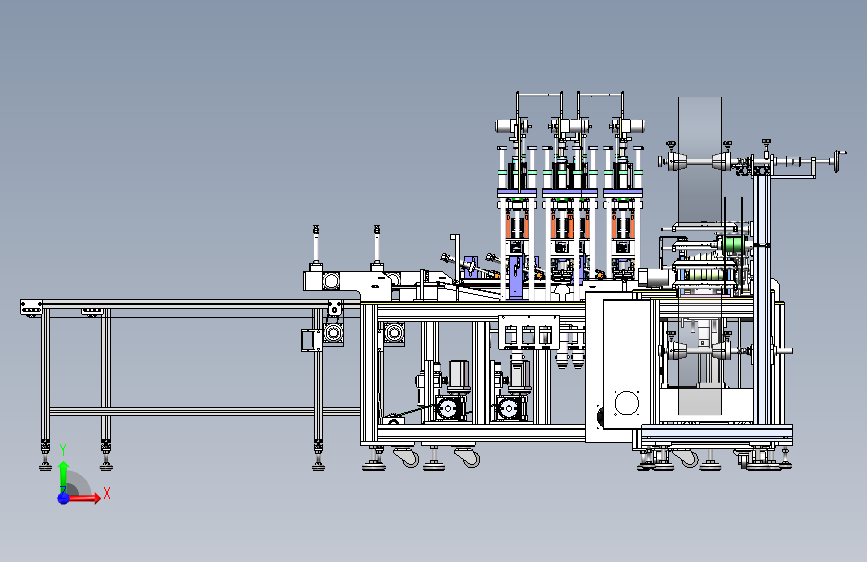Click the green Y axis arrow of the triad
Screen dimensions: 867x562
[x=64, y=475]
